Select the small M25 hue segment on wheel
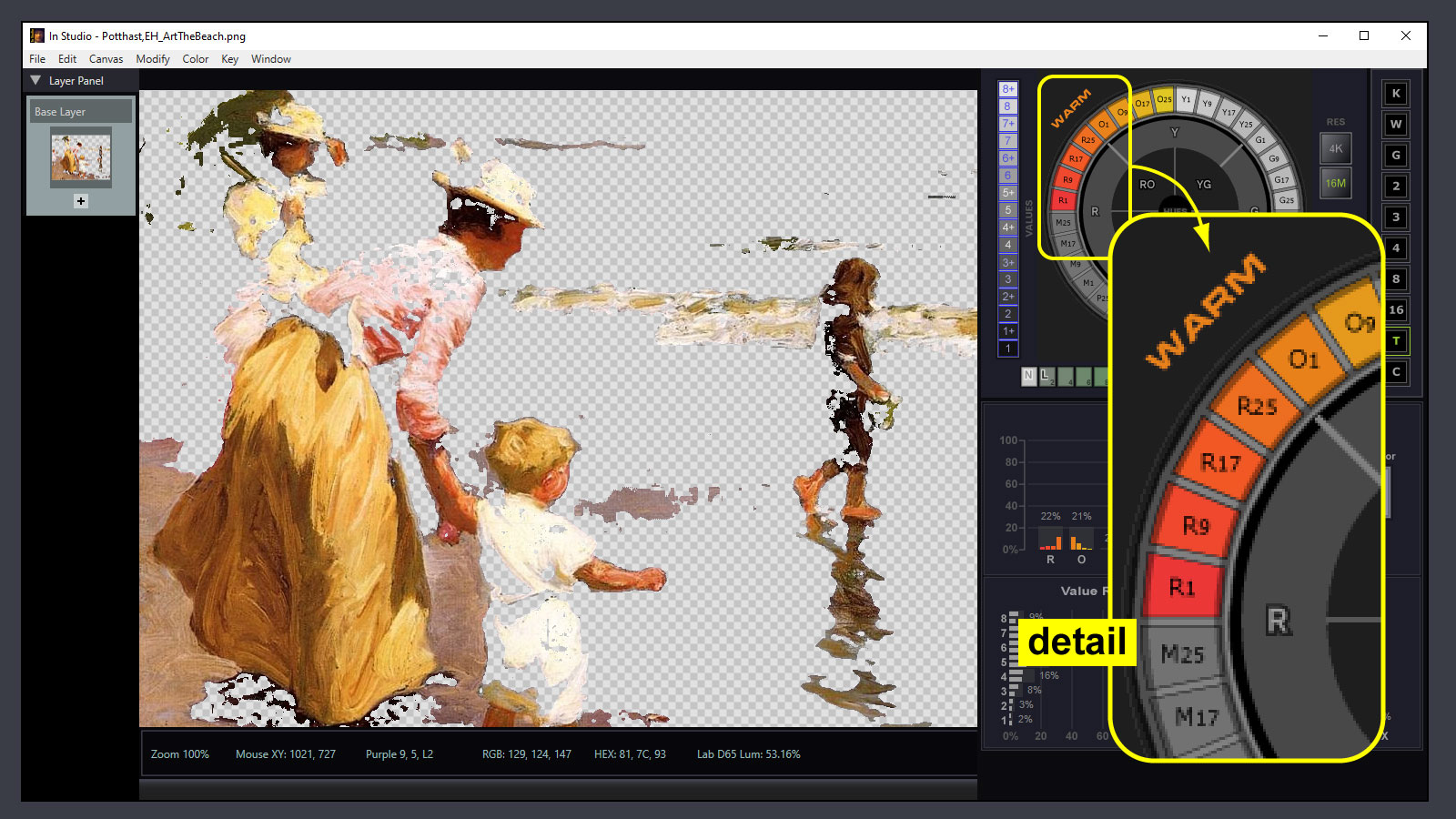This screenshot has height=819, width=1456. [1063, 222]
